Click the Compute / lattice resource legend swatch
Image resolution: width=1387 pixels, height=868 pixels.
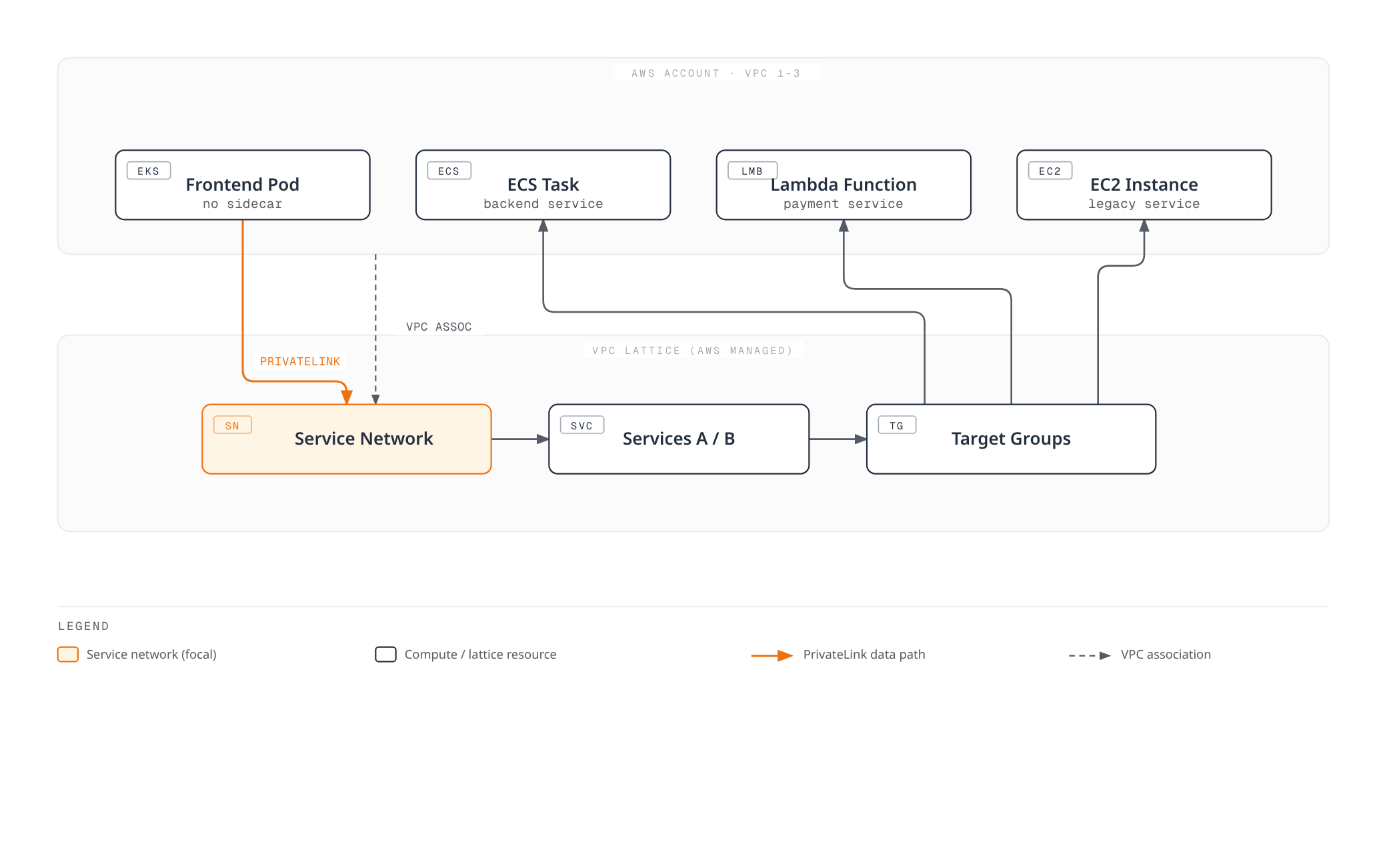coord(385,655)
